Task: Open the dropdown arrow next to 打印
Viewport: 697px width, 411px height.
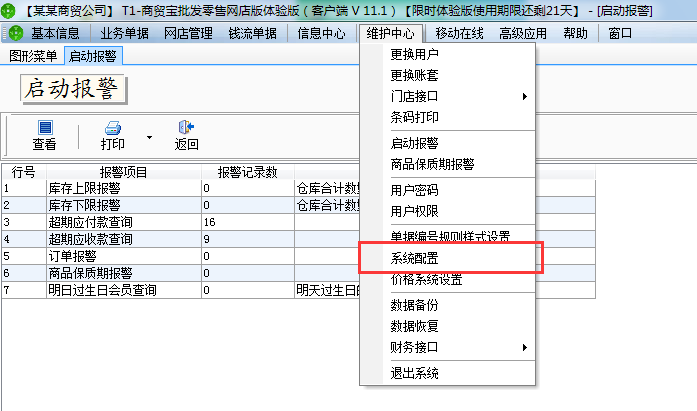Action: pyautogui.click(x=149, y=137)
